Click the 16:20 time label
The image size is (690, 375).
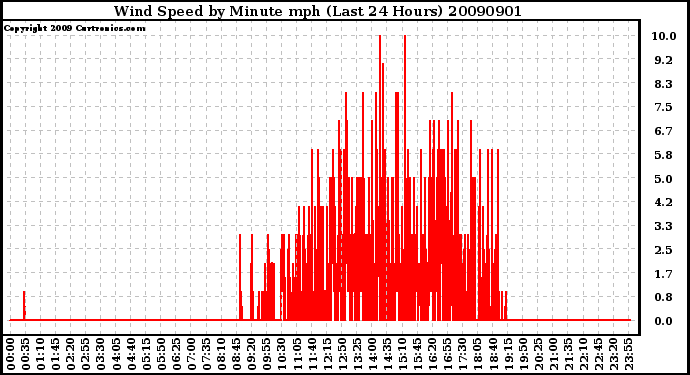coord(433,354)
